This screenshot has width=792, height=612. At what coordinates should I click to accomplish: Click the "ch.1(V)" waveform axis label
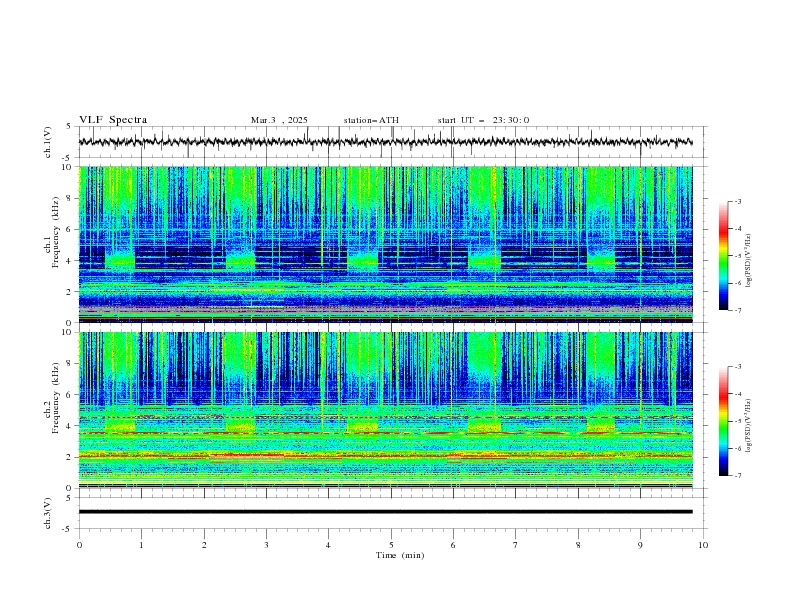pos(48,142)
